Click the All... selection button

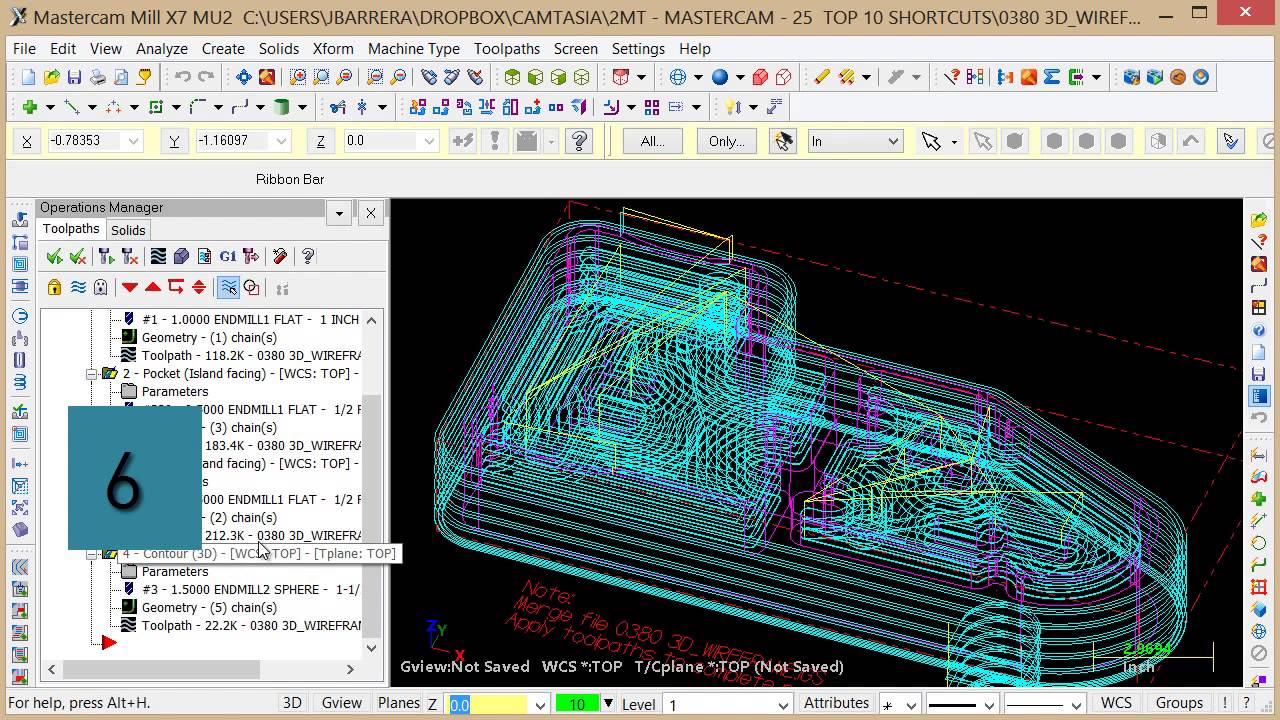[x=652, y=141]
